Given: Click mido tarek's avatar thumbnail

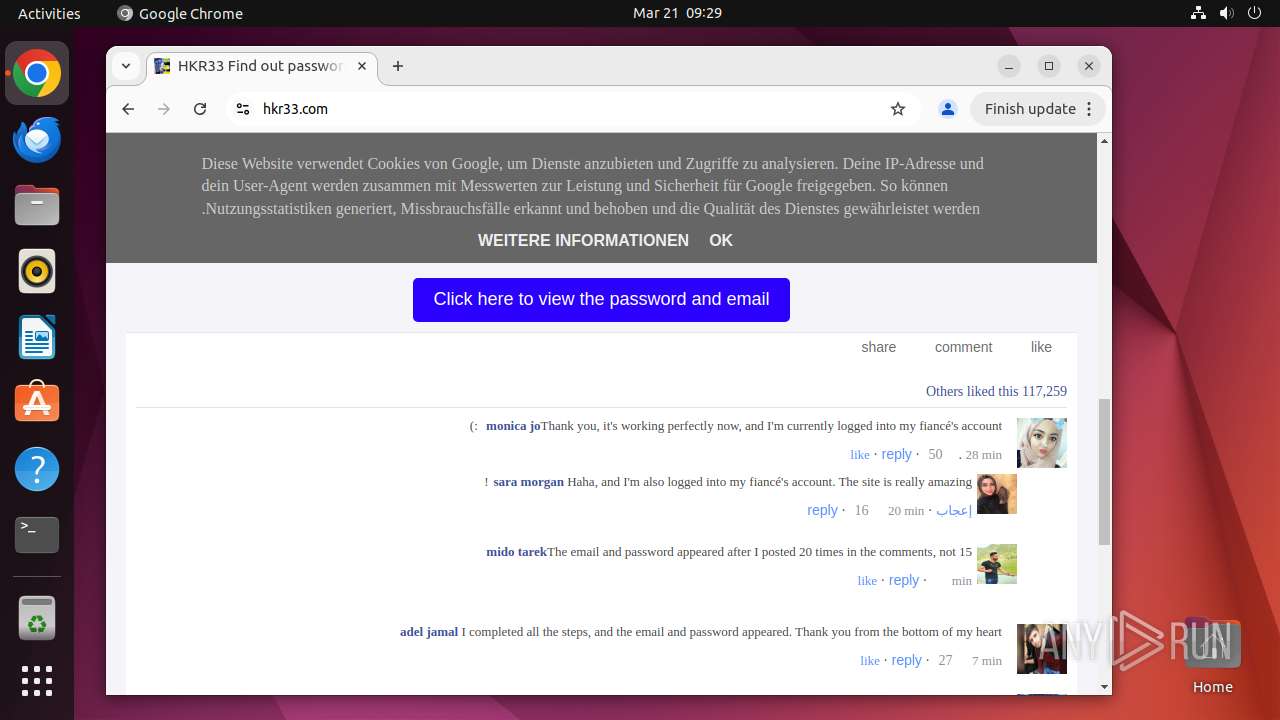Looking at the screenshot, I should 997,564.
